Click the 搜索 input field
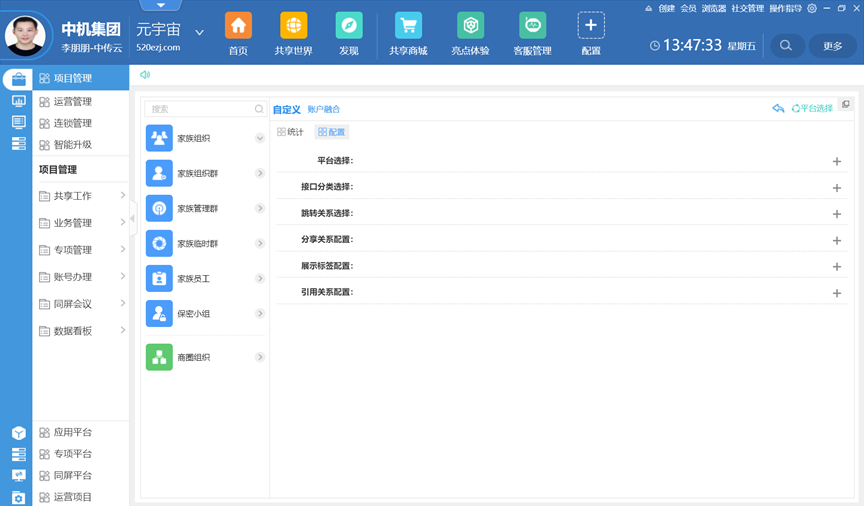The height and width of the screenshot is (506, 864). [x=200, y=109]
